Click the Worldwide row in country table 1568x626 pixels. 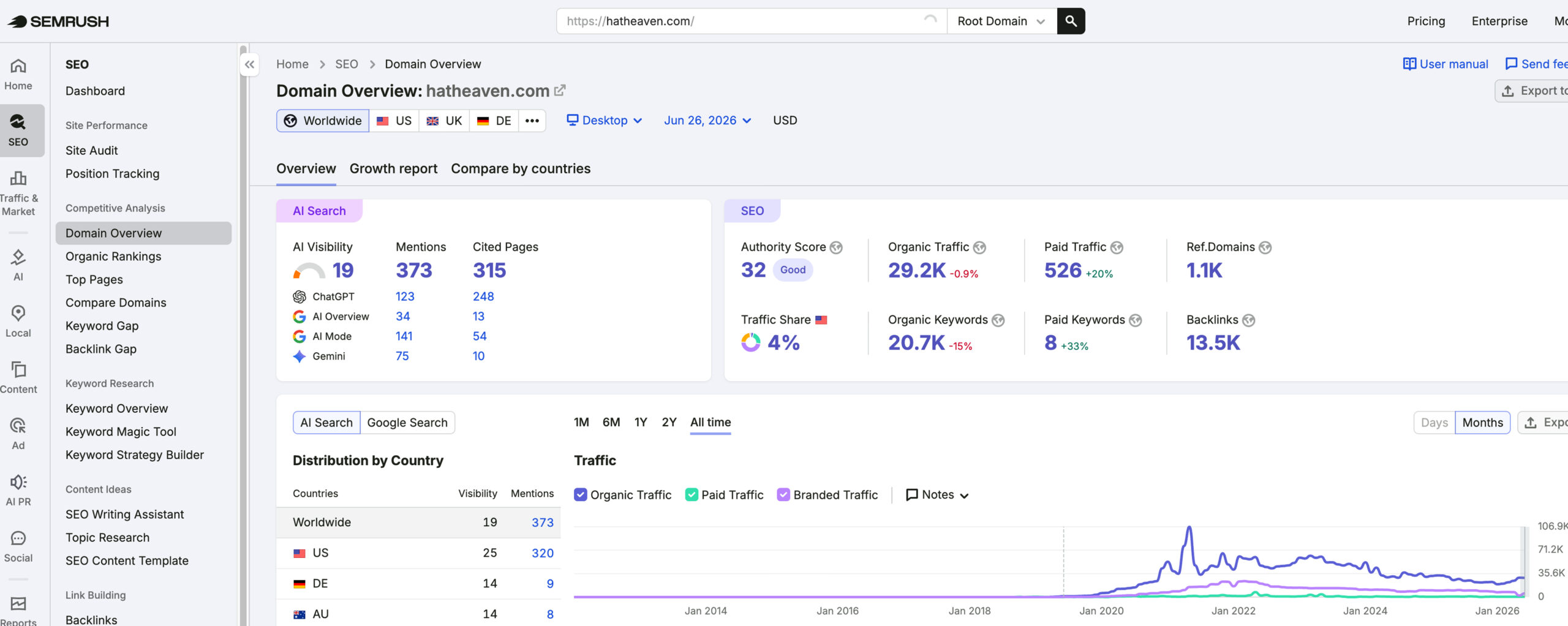(418, 522)
